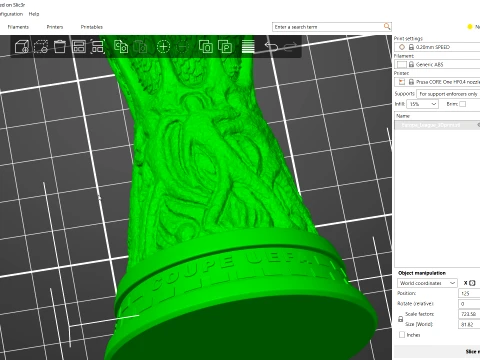This screenshot has width=480, height=360.
Task: Open the Help menu
Action: (x=34, y=14)
